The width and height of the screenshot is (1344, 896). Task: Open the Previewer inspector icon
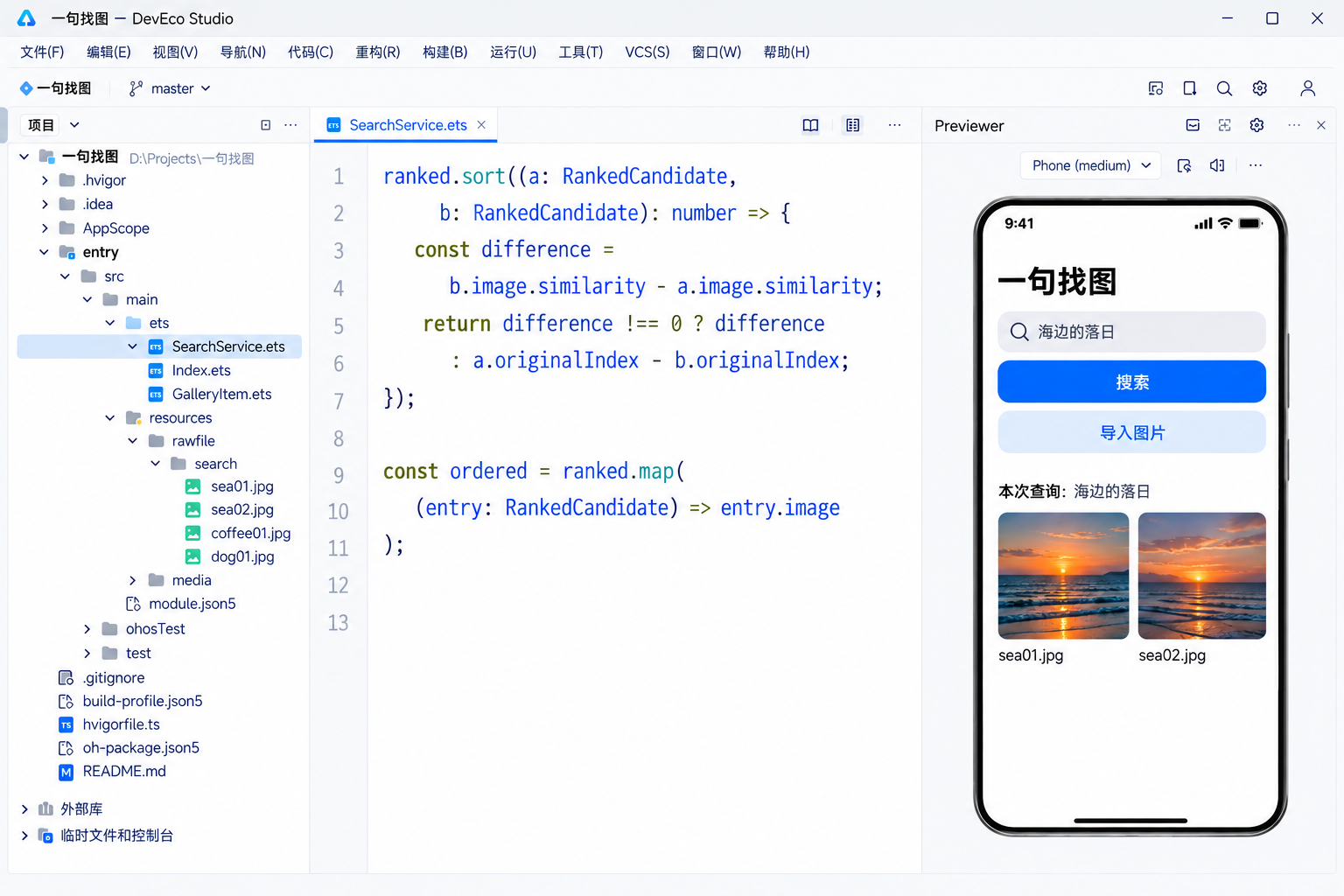(x=1224, y=125)
